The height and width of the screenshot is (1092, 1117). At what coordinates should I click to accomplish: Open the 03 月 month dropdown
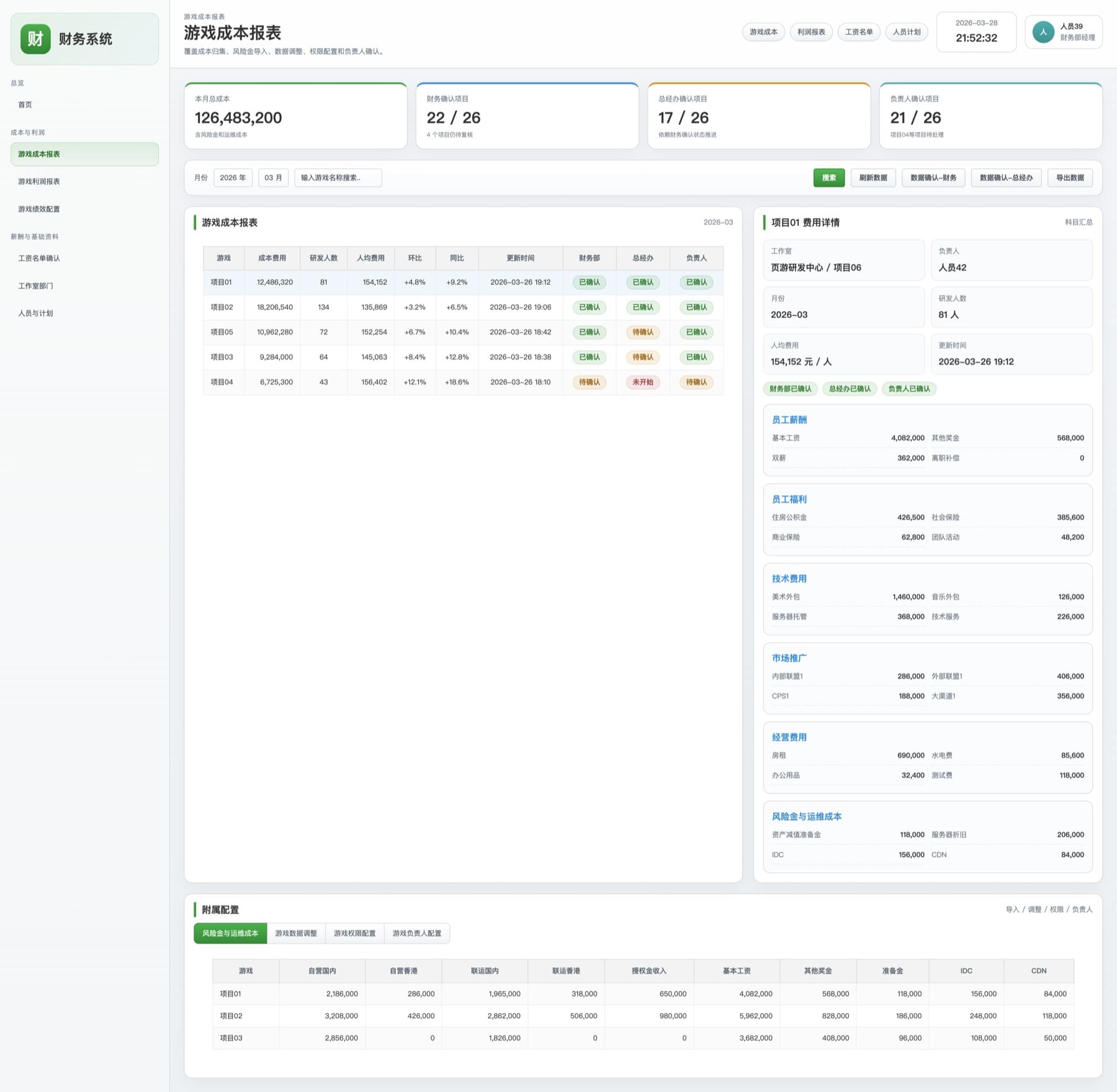point(273,178)
